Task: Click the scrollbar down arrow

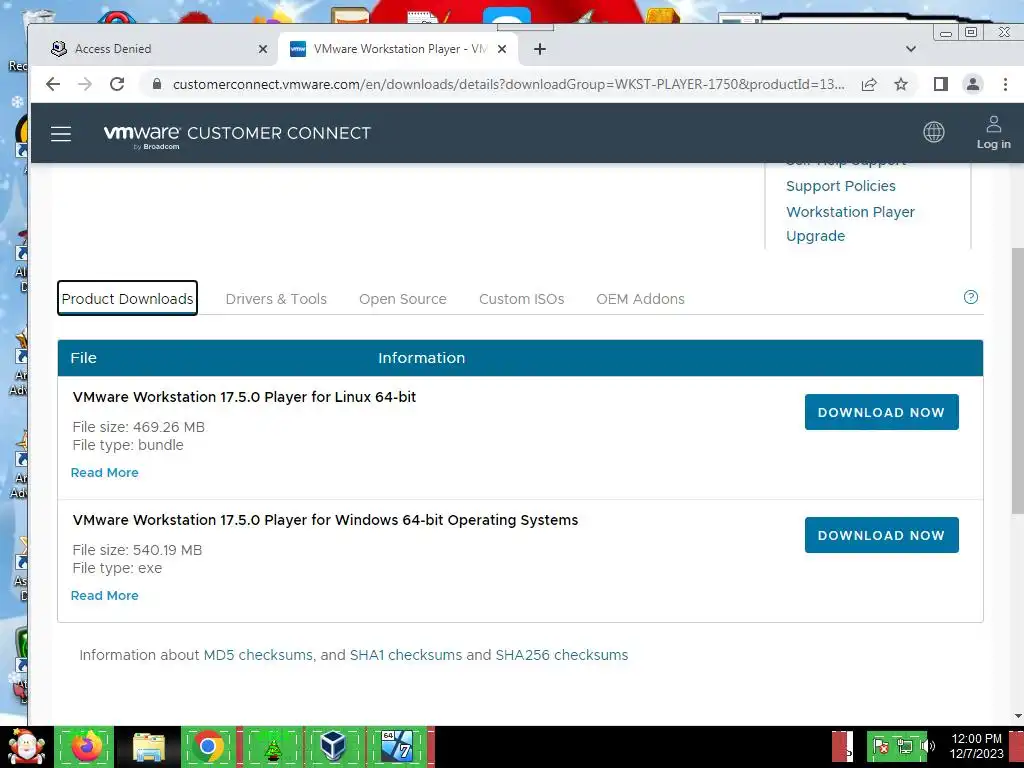Action: tap(1017, 716)
